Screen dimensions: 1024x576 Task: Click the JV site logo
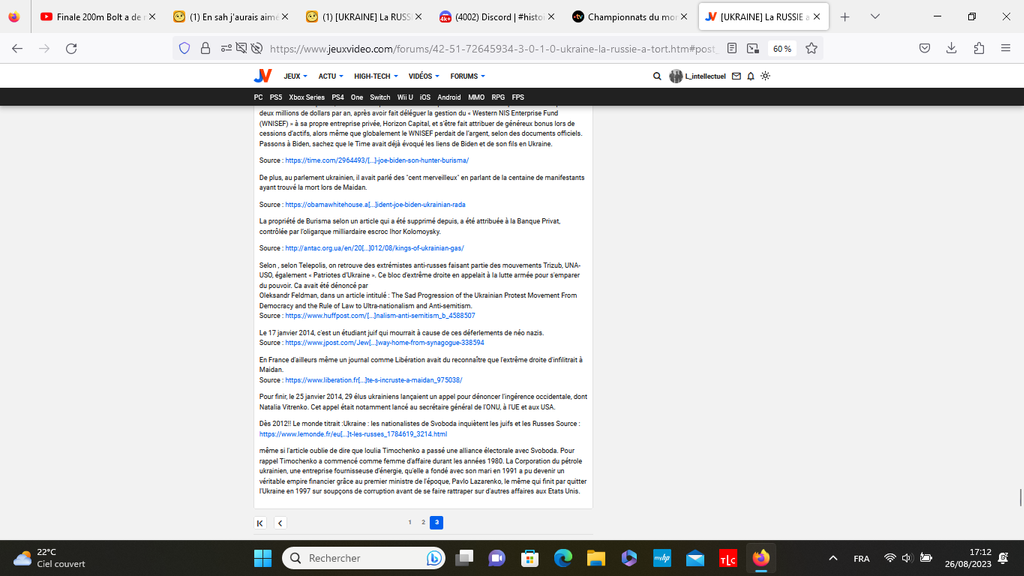[263, 76]
